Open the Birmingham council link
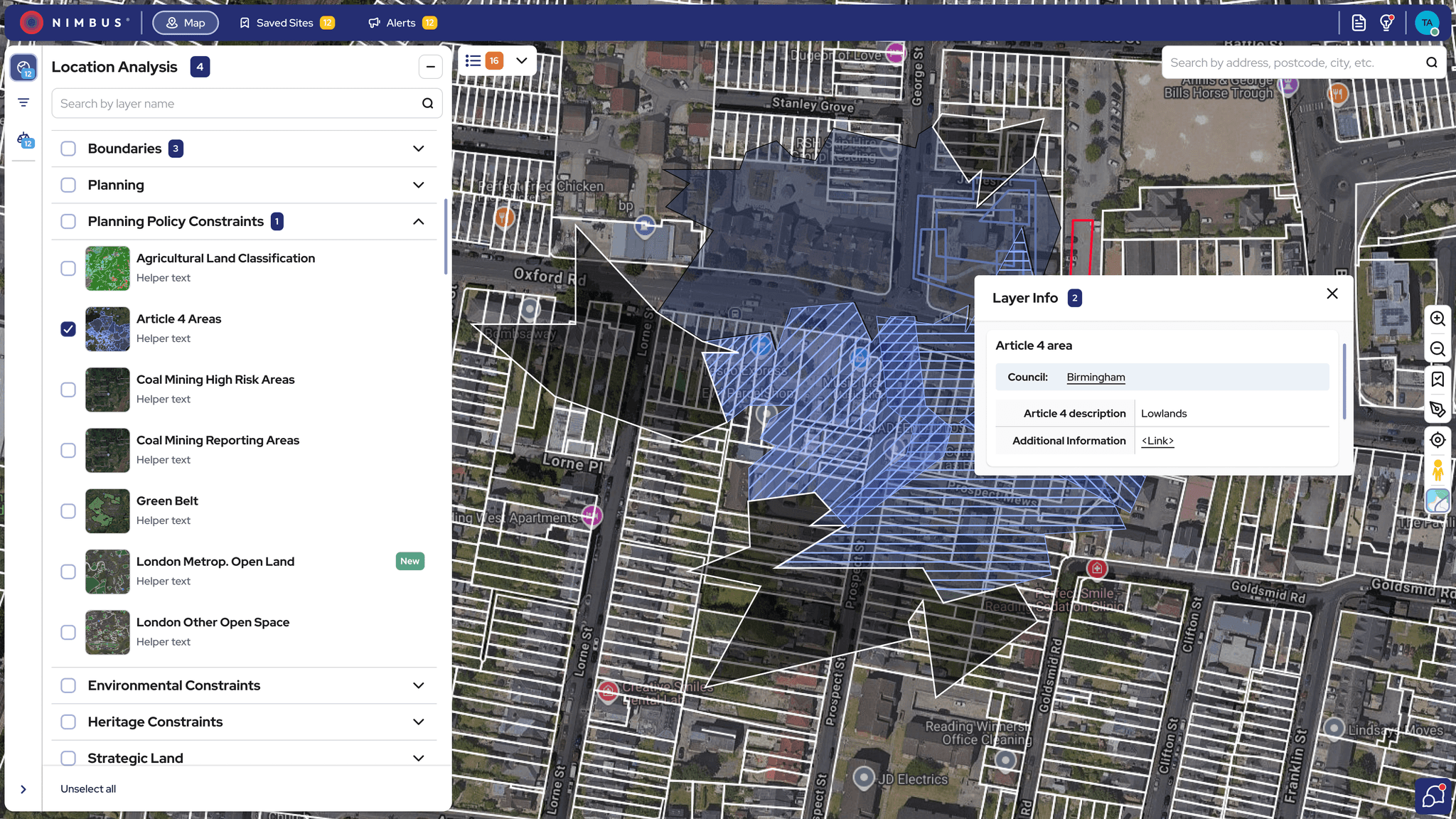The image size is (1456, 819). [1096, 378]
